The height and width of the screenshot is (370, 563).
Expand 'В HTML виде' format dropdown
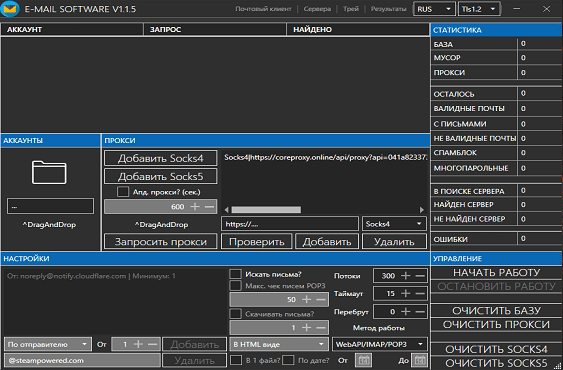point(279,344)
